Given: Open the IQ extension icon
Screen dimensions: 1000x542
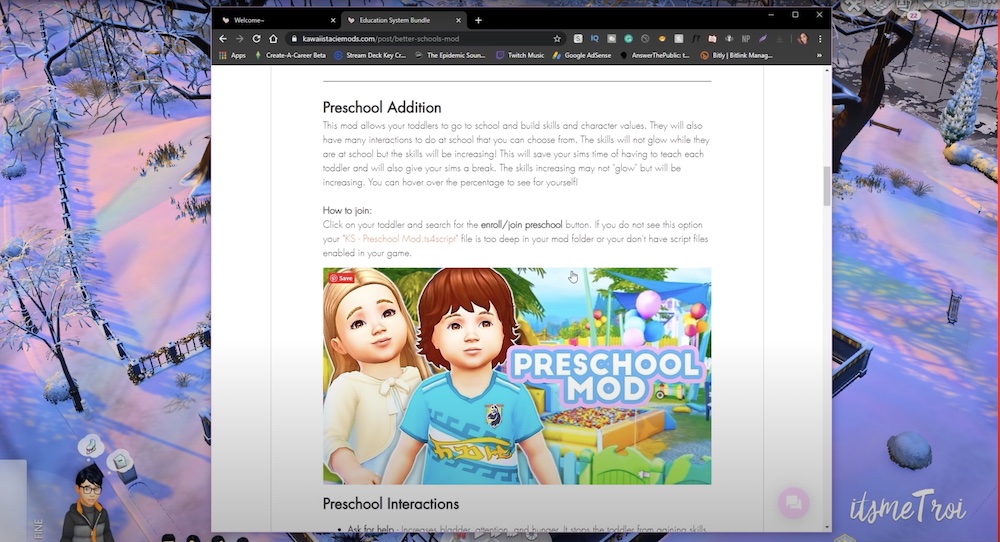Looking at the screenshot, I should [594, 39].
